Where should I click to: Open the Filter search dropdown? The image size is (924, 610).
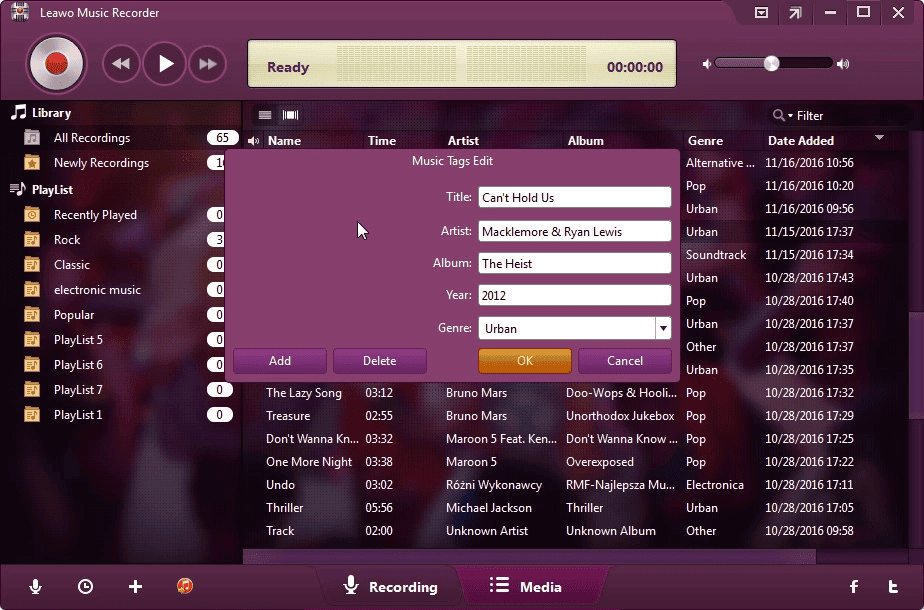pyautogui.click(x=783, y=116)
